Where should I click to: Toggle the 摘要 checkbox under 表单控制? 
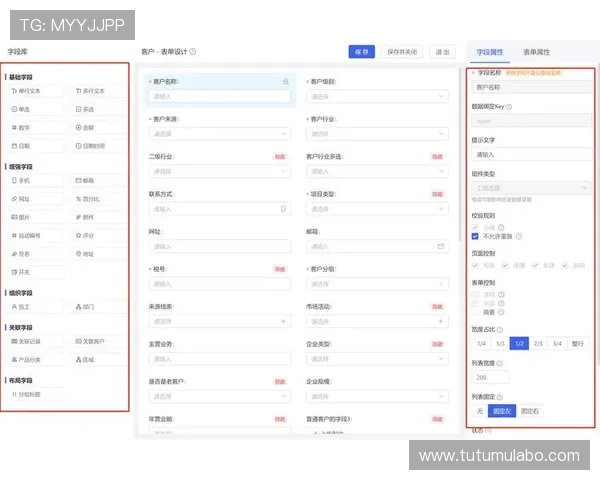(x=475, y=312)
